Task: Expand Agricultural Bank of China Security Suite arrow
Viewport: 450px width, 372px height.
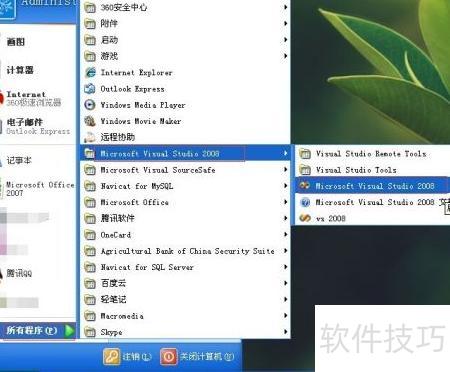Action: coord(285,251)
